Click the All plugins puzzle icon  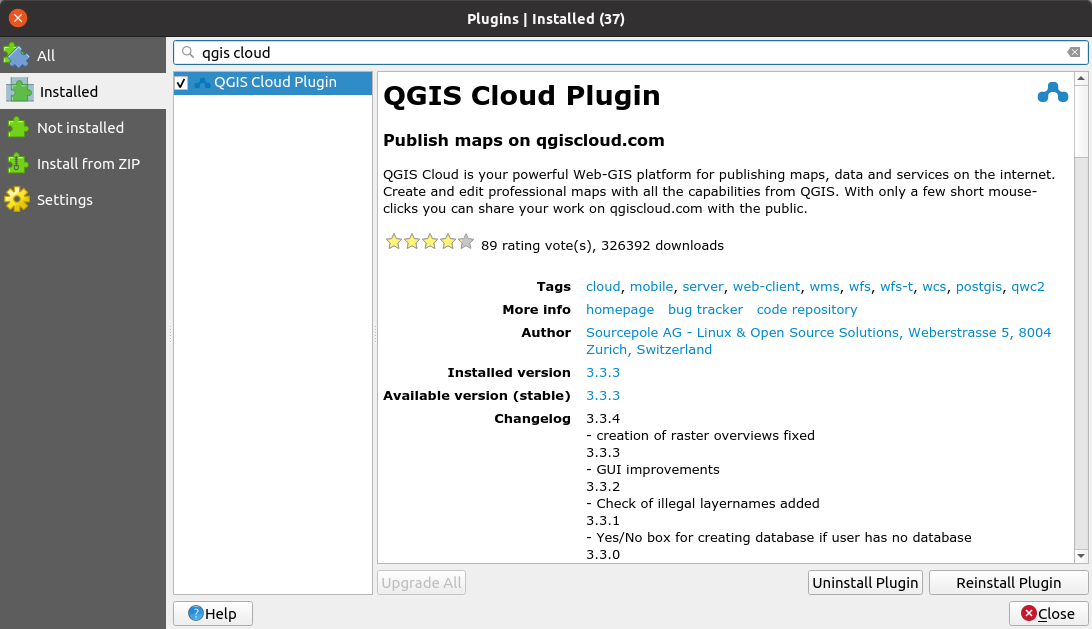click(17, 55)
